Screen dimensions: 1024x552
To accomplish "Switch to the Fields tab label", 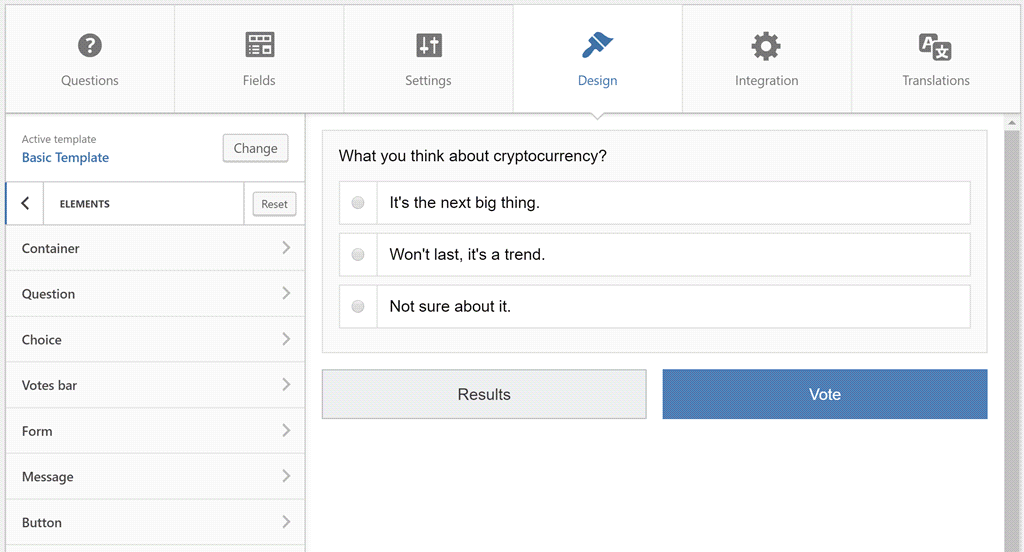I will pos(259,80).
